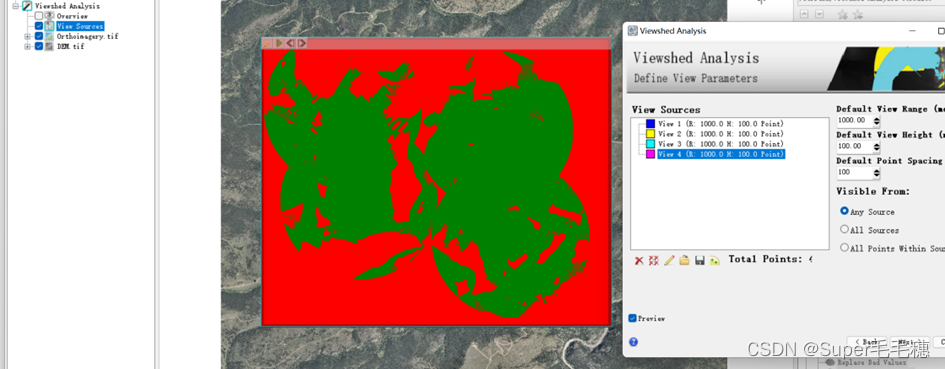This screenshot has height=369, width=945.
Task: Adjust Default View Range spinner arrows
Action: pyautogui.click(x=876, y=121)
